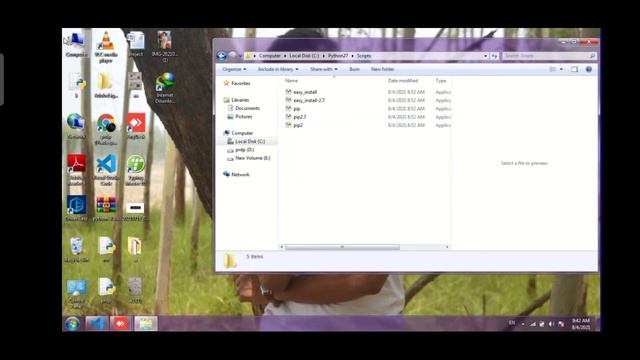This screenshot has height=360, width=640.
Task: Click the Adobe Reader desktop icon
Action: (76, 170)
